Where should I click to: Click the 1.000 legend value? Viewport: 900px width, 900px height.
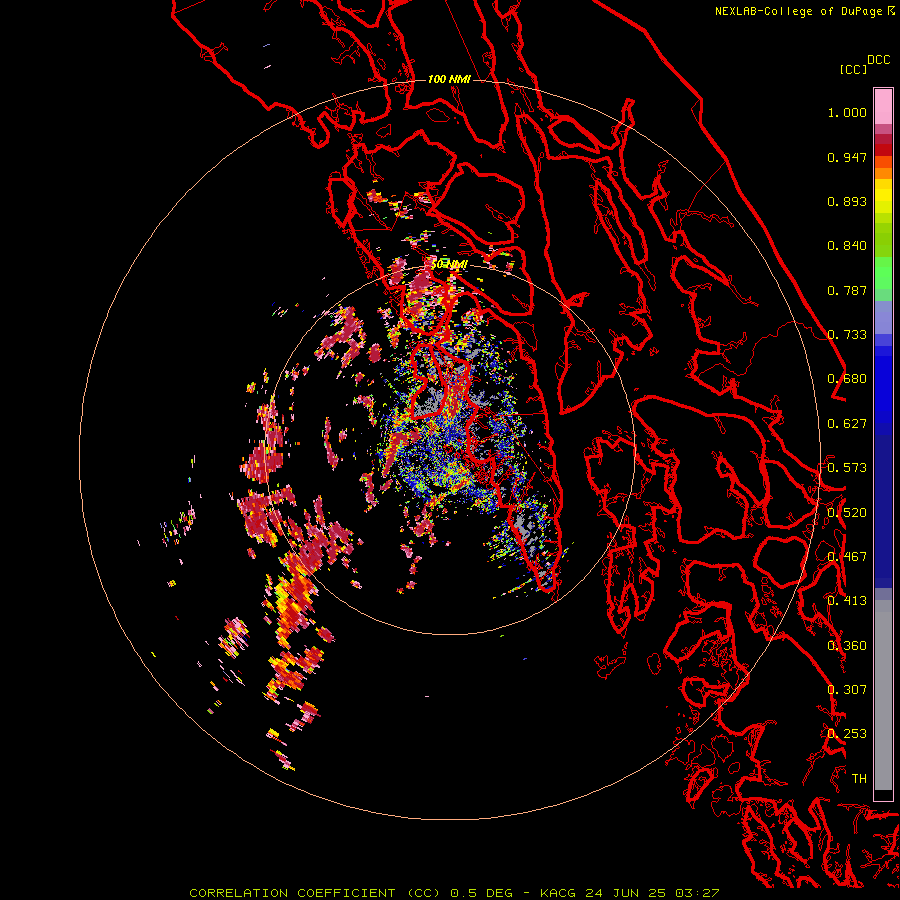click(847, 112)
